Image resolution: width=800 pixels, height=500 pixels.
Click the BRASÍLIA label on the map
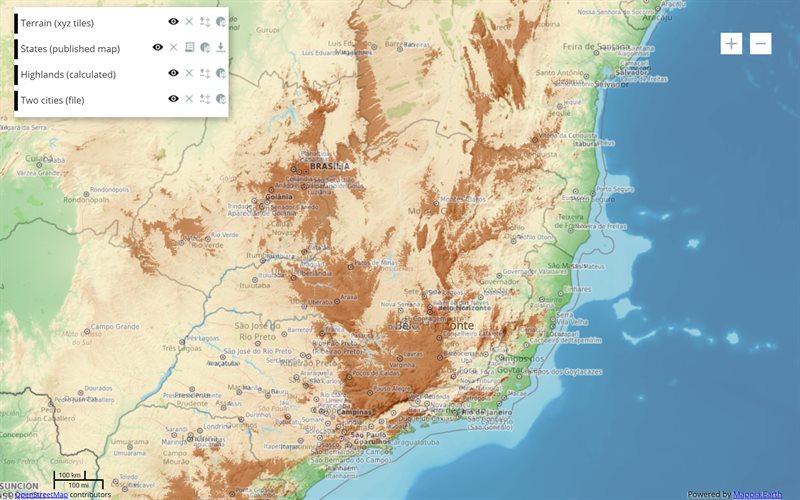330,166
